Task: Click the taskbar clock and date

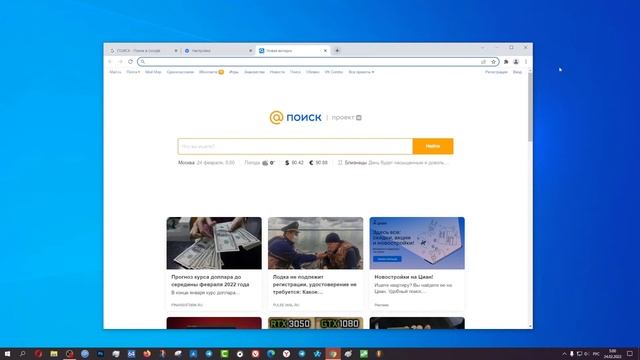Action: click(x=613, y=354)
